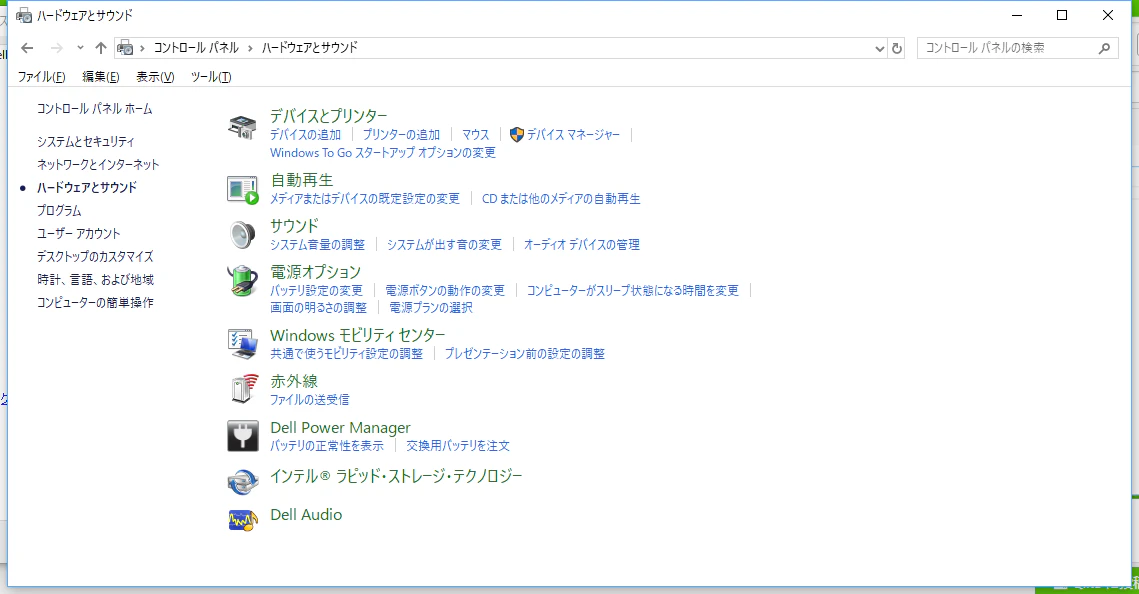Open ユーザー アカウント in the sidebar

pos(78,234)
